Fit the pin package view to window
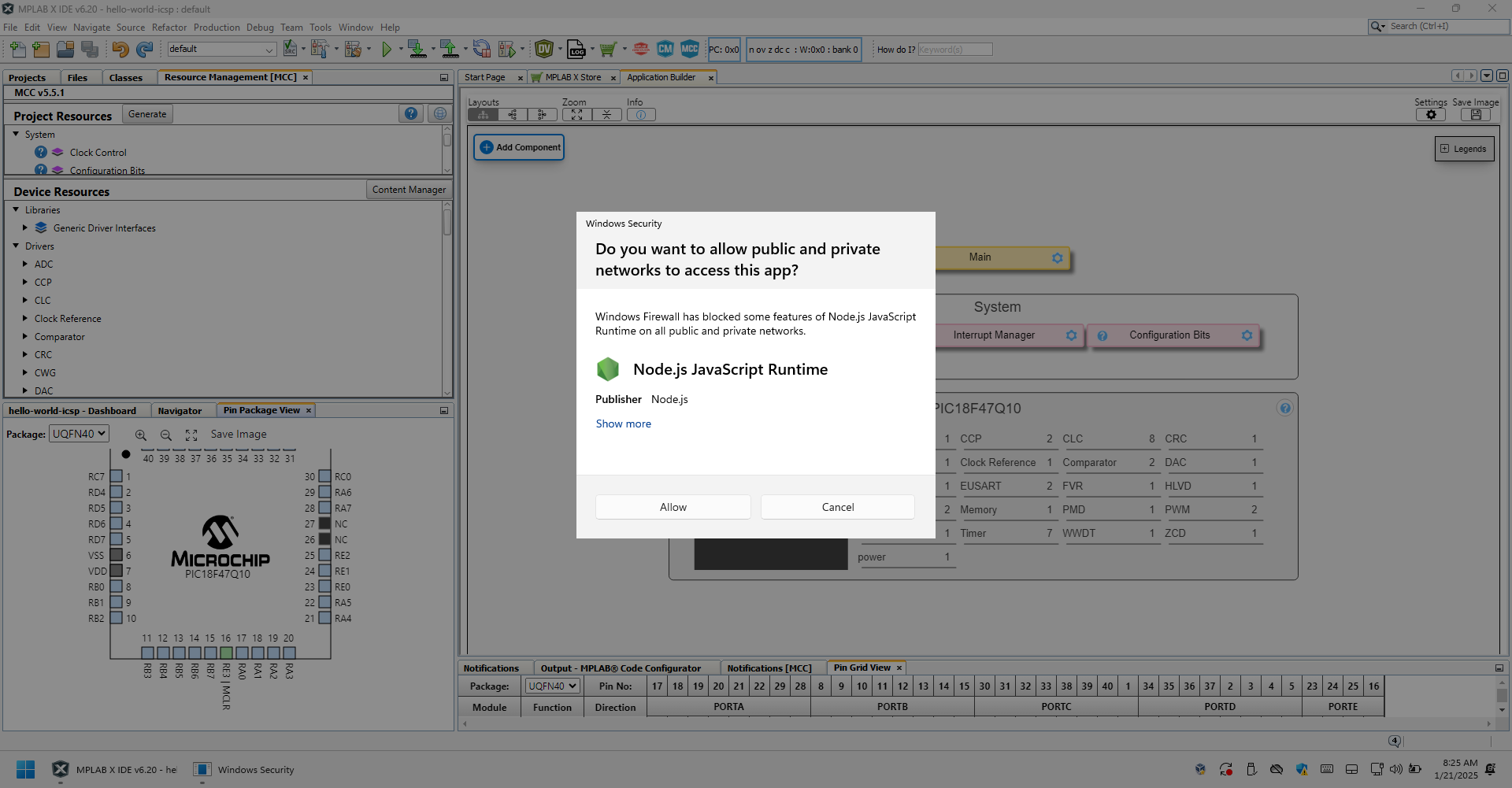Screen dimensions: 1512x788 [191, 435]
